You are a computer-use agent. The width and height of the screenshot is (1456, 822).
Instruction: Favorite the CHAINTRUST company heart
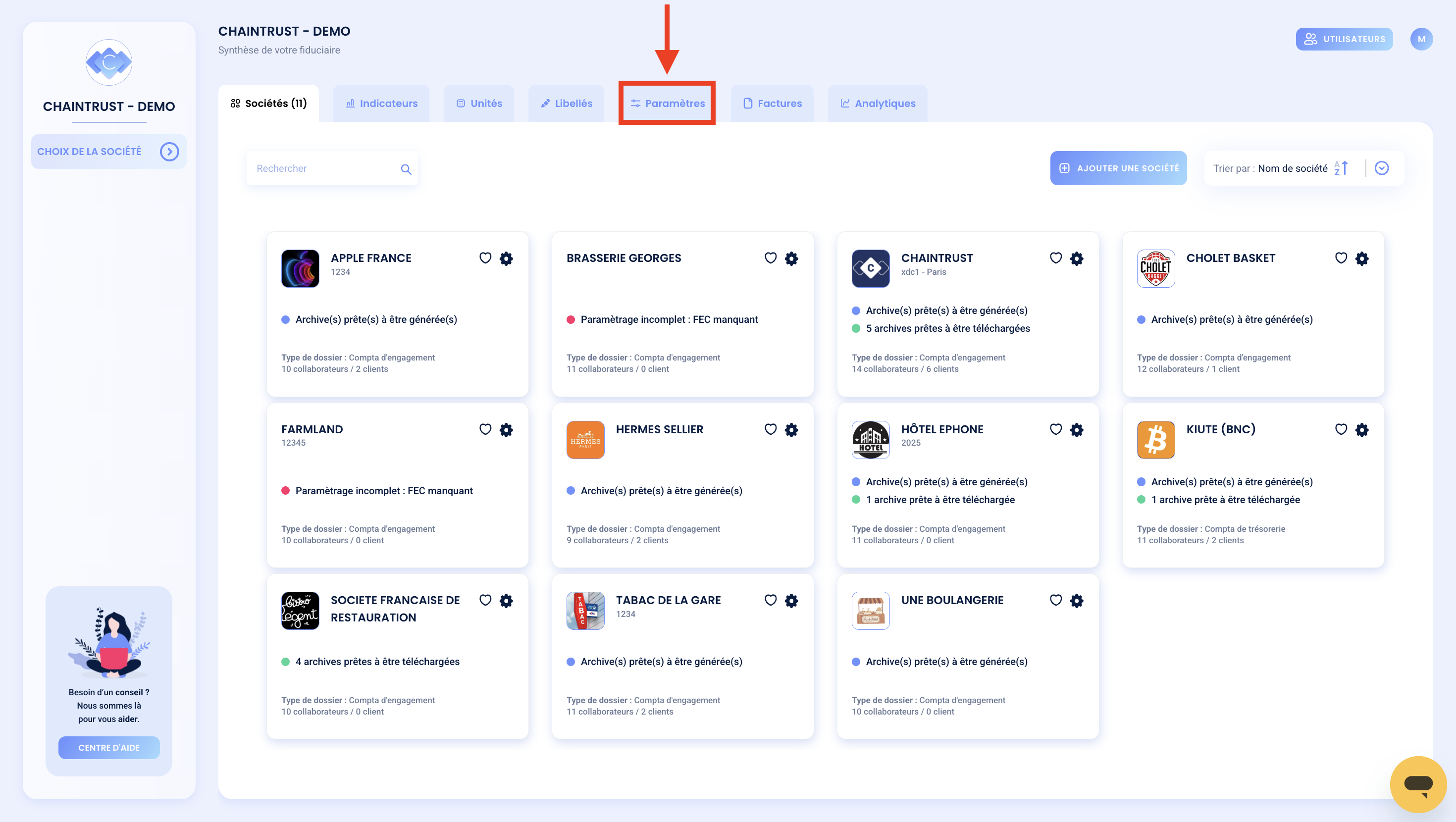[1056, 258]
